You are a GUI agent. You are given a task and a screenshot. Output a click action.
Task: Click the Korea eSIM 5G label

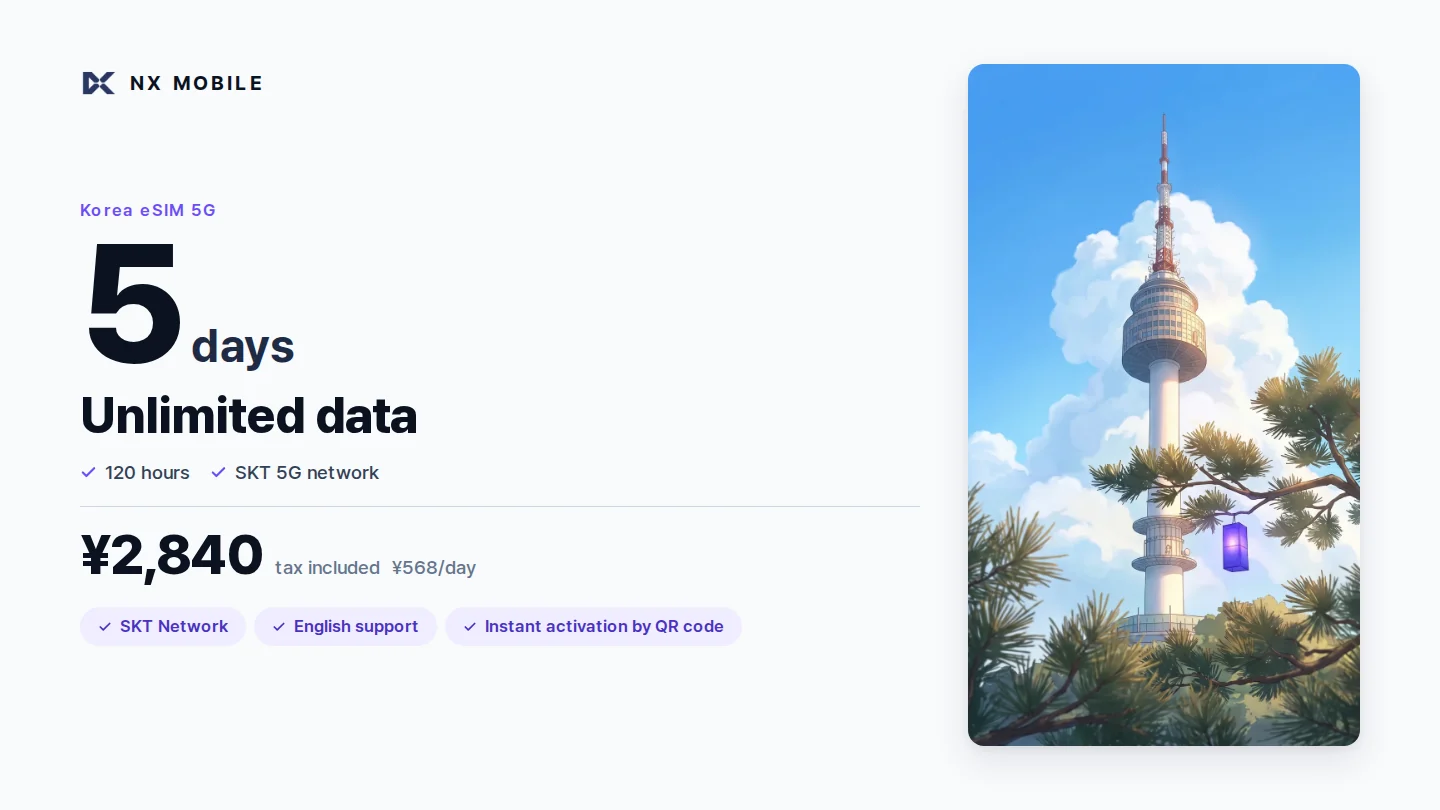tap(148, 210)
